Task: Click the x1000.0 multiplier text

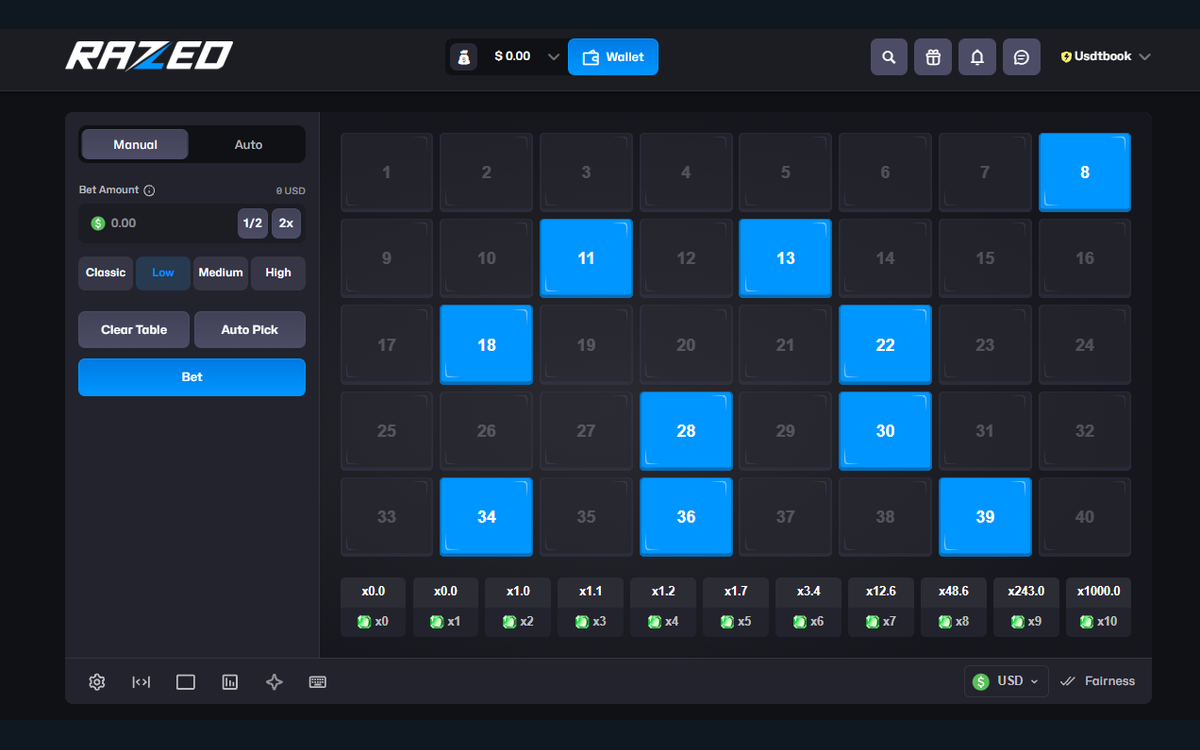Action: tap(1098, 591)
